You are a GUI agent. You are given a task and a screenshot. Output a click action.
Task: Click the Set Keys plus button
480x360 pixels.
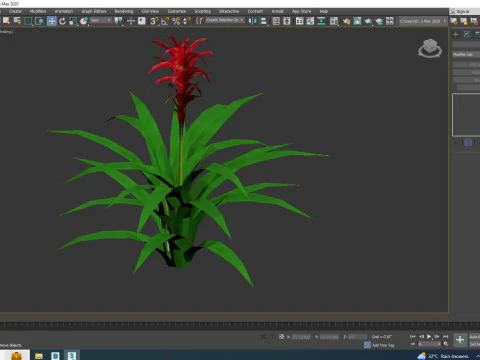coord(460,340)
